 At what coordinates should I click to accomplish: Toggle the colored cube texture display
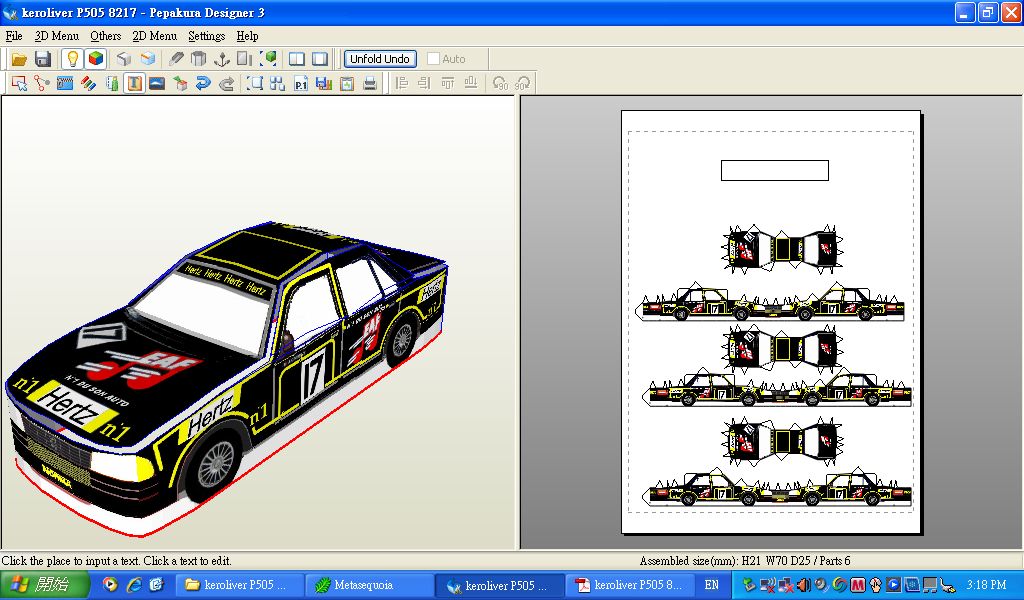coord(96,59)
